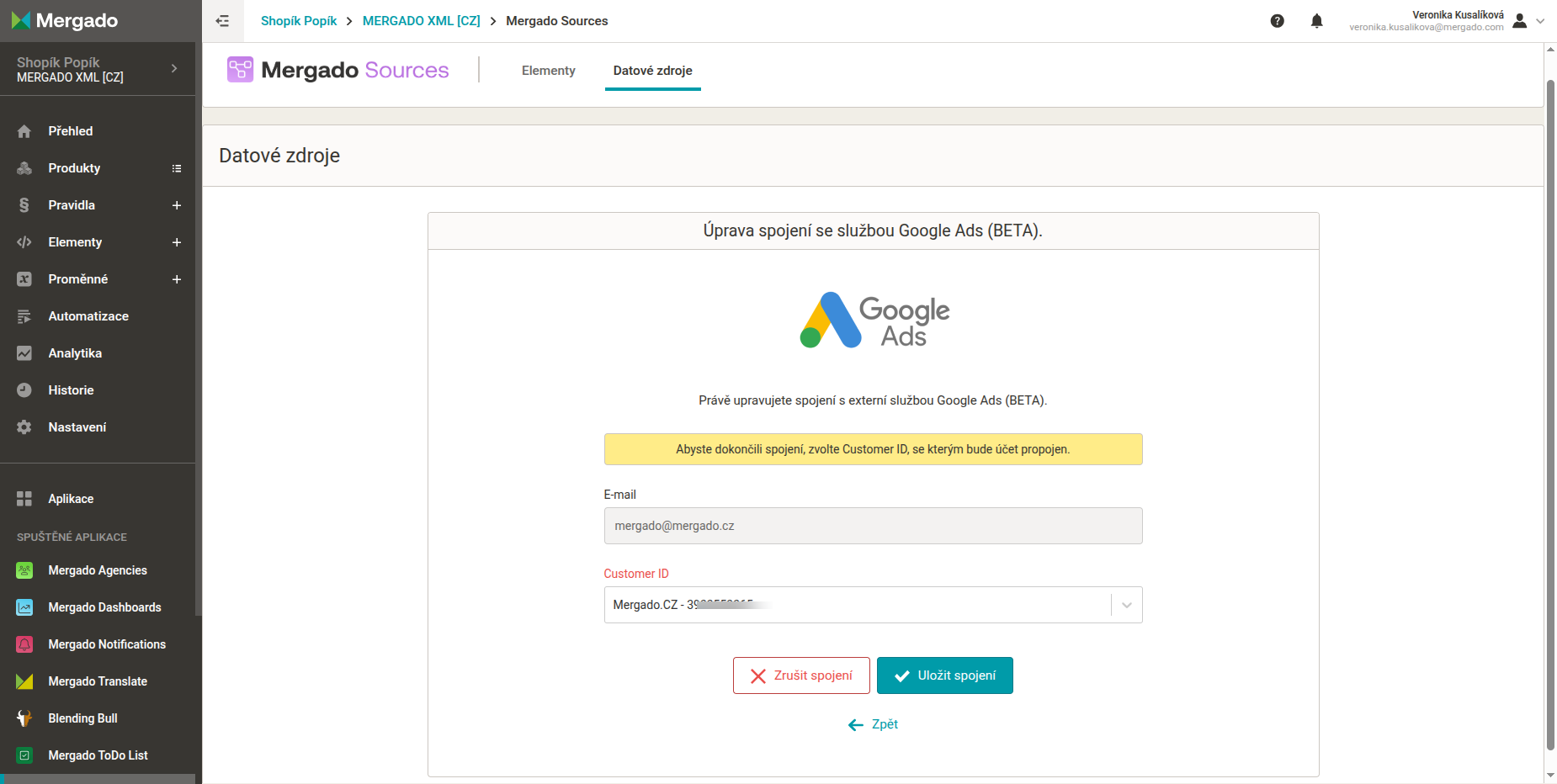Click the Produkty boxes icon
Image resolution: width=1557 pixels, height=784 pixels.
[24, 168]
